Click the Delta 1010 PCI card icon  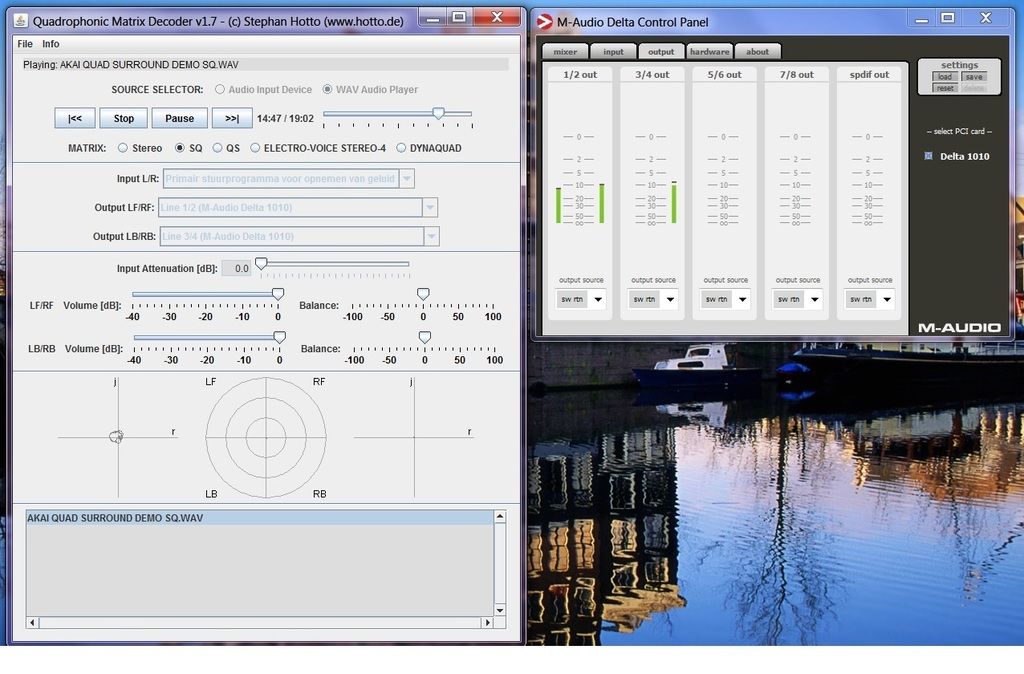tap(929, 156)
